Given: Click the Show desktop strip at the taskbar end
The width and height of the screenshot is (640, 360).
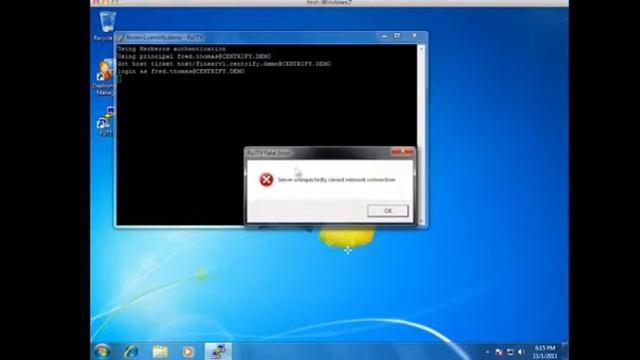Looking at the screenshot, I should click(x=565, y=351).
